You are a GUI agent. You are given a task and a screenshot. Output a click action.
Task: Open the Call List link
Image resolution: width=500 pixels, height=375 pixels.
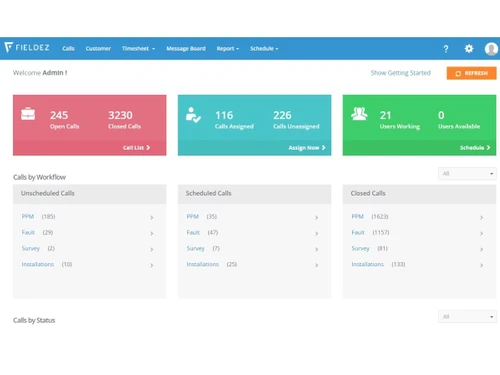pyautogui.click(x=136, y=148)
